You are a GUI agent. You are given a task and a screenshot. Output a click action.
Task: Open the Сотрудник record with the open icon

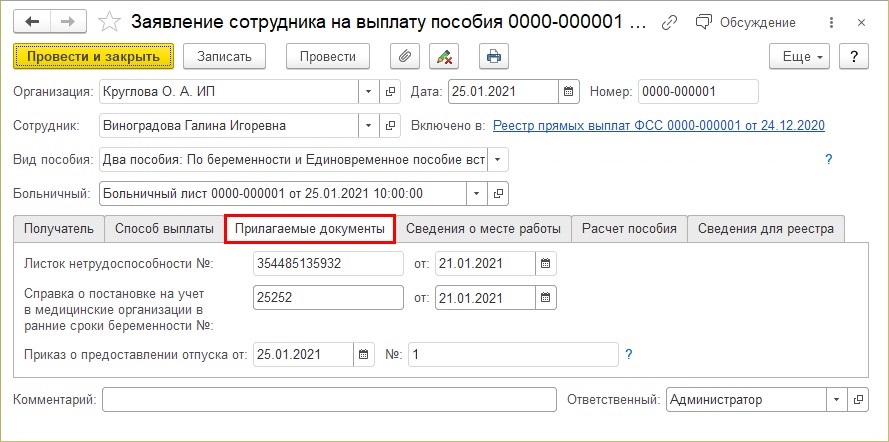click(x=390, y=126)
